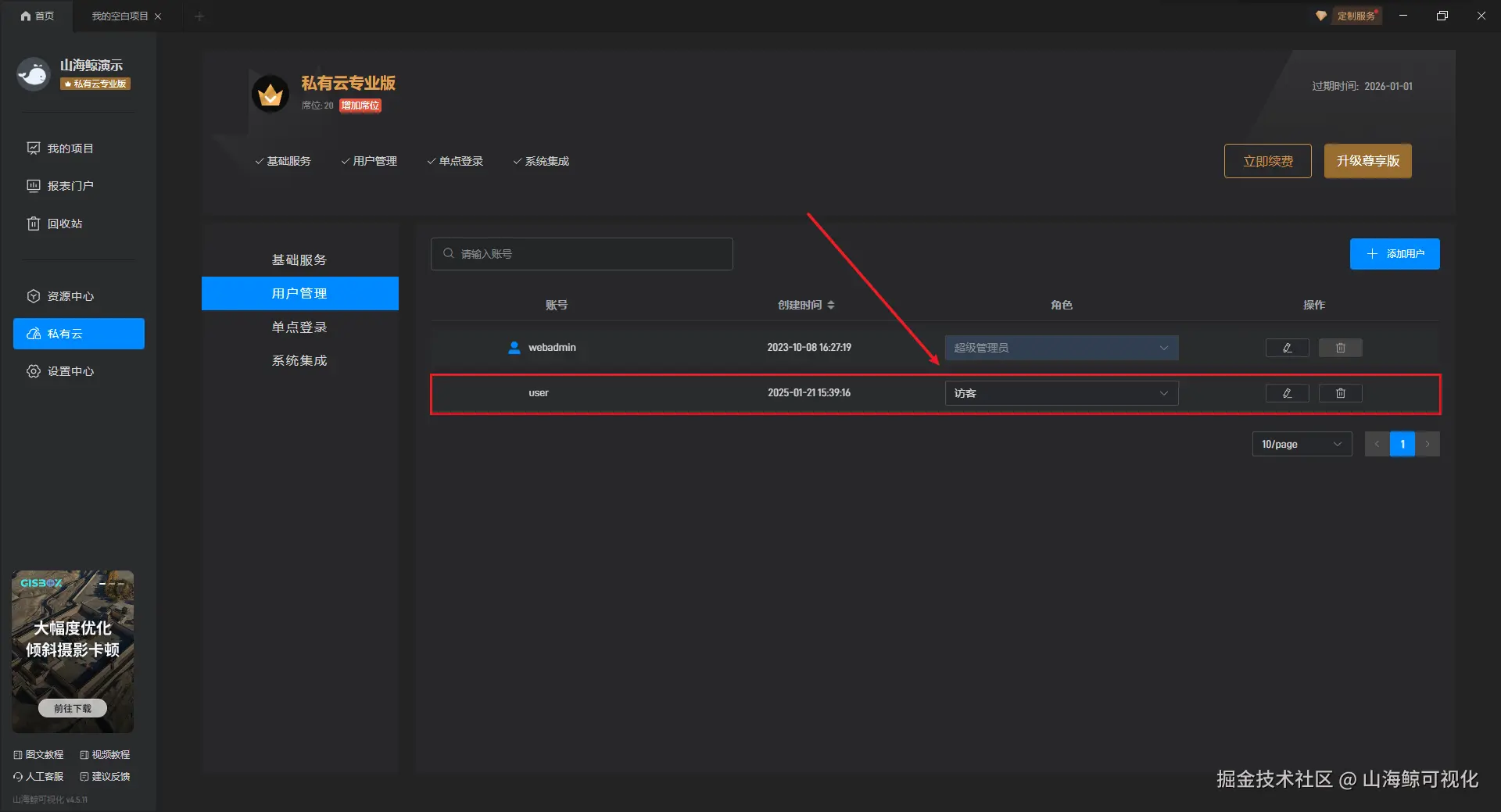Click the 过期时间: 2026-01-01 text
Viewport: 1501px width, 812px height.
click(x=1362, y=86)
